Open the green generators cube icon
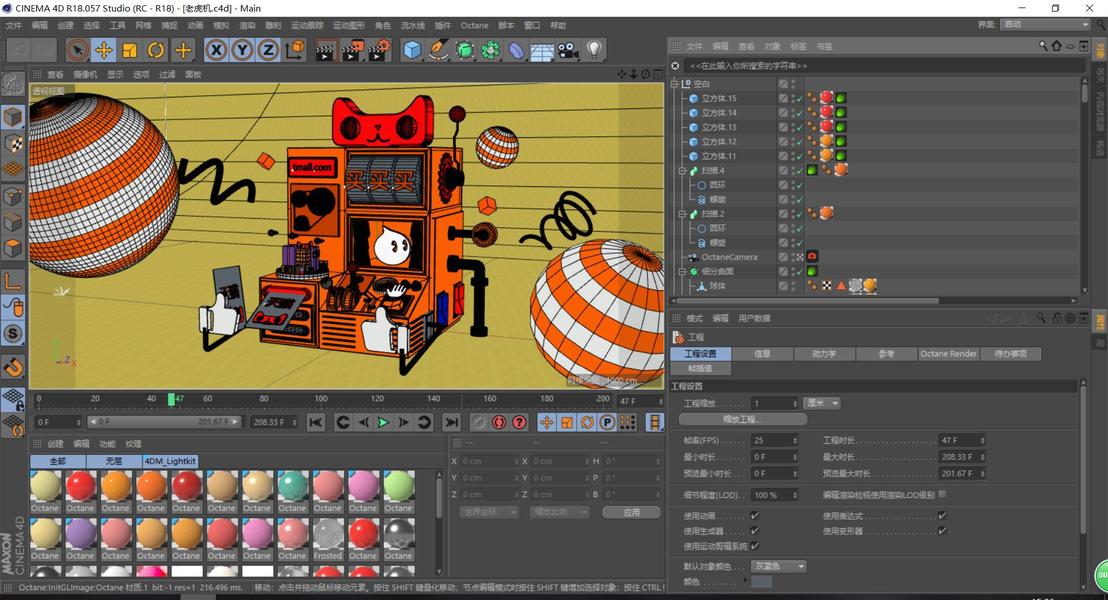 coord(465,50)
